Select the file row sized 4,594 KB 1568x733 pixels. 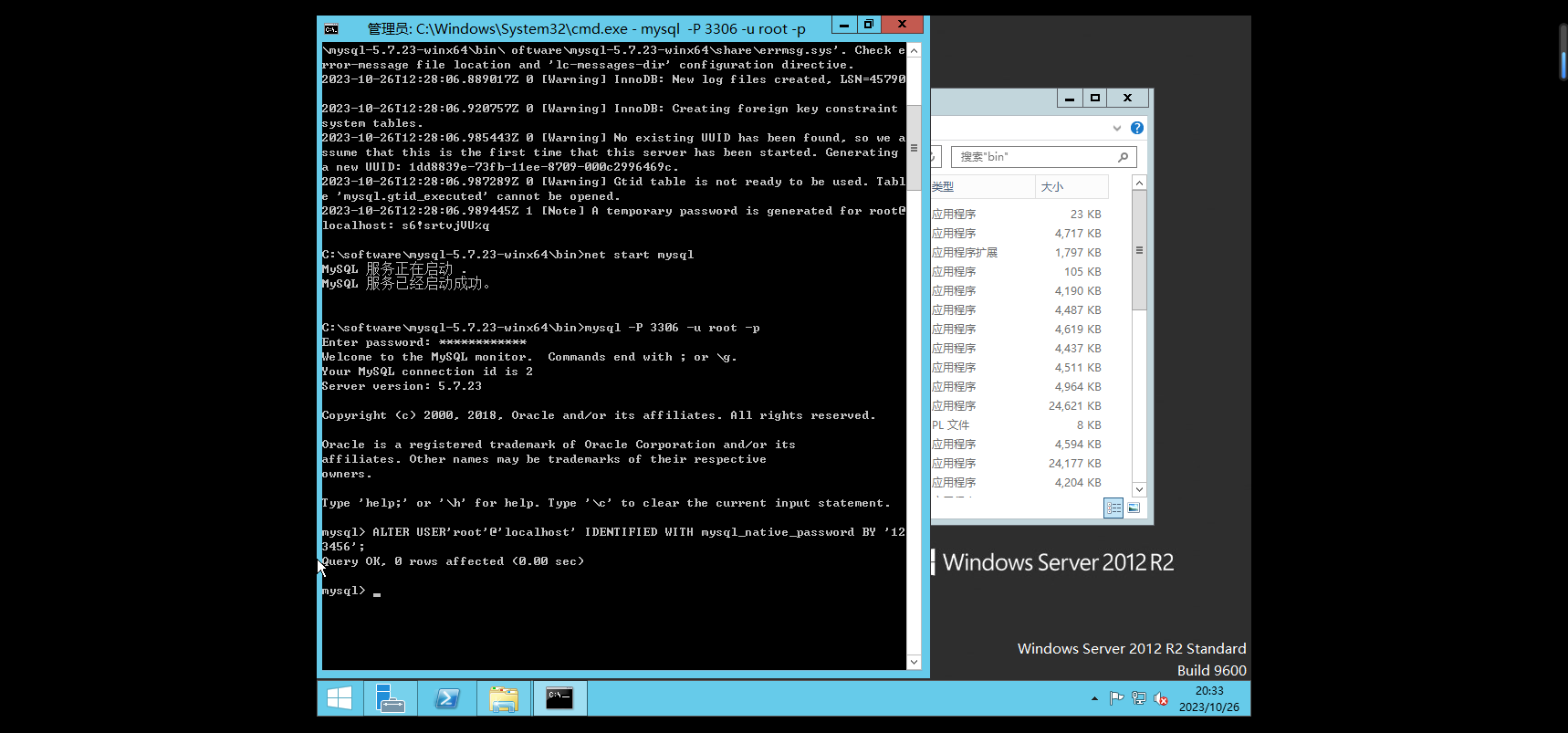pyautogui.click(x=1019, y=445)
